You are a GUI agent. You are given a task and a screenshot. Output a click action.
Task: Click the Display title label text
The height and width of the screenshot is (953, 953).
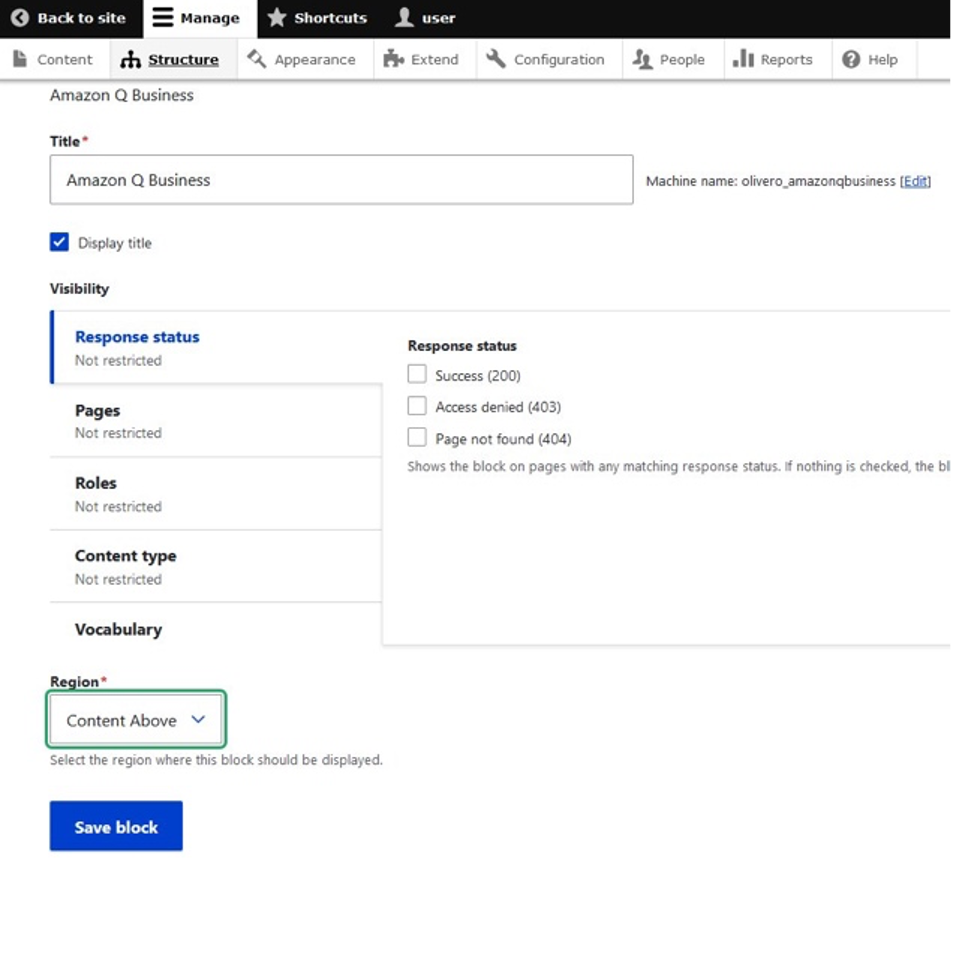pos(115,243)
